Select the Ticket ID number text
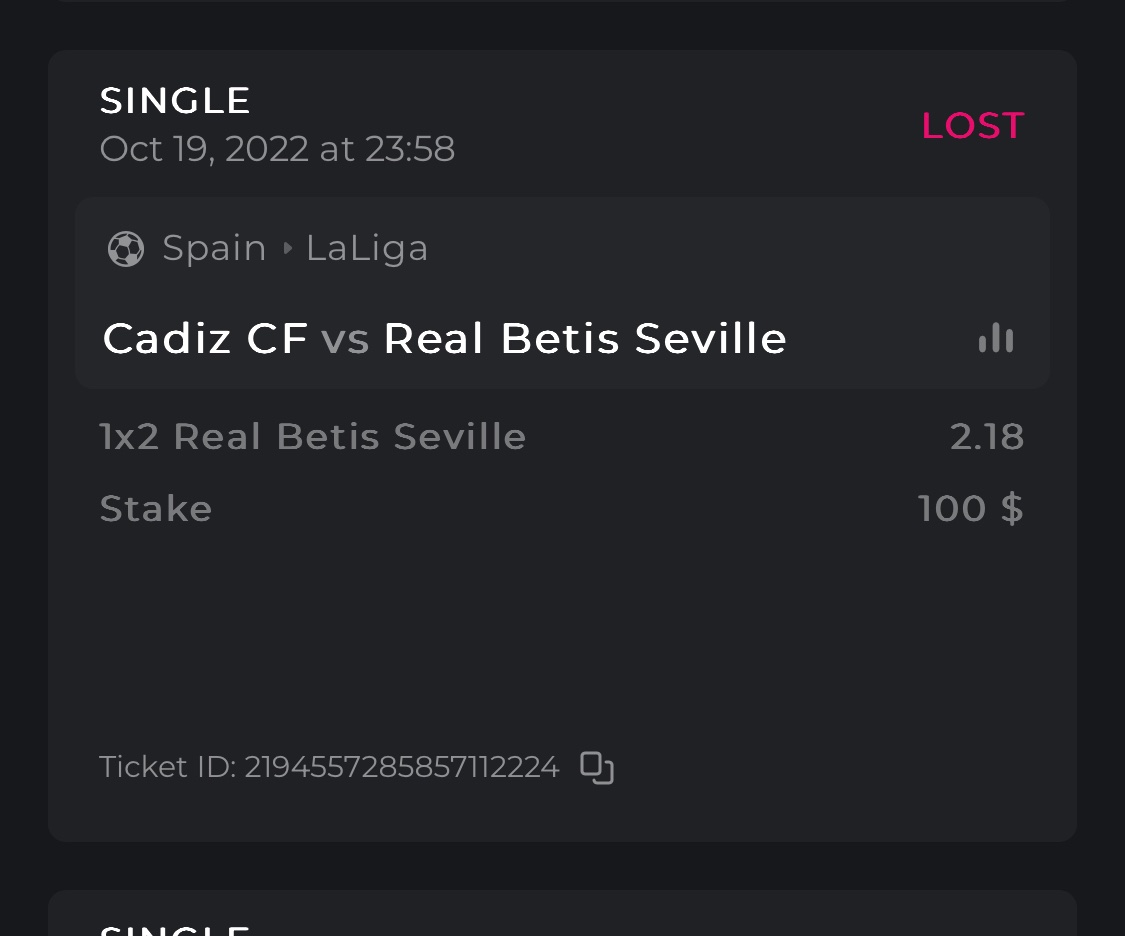The image size is (1125, 936). [x=401, y=767]
